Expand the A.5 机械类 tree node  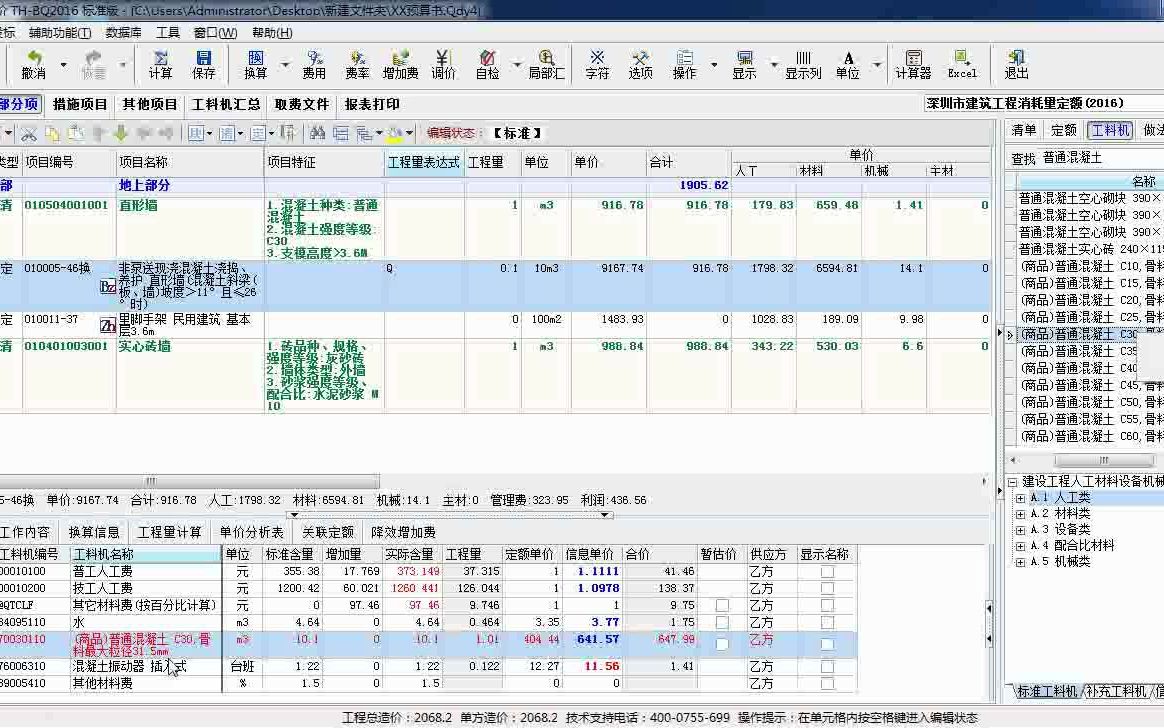(x=1021, y=563)
